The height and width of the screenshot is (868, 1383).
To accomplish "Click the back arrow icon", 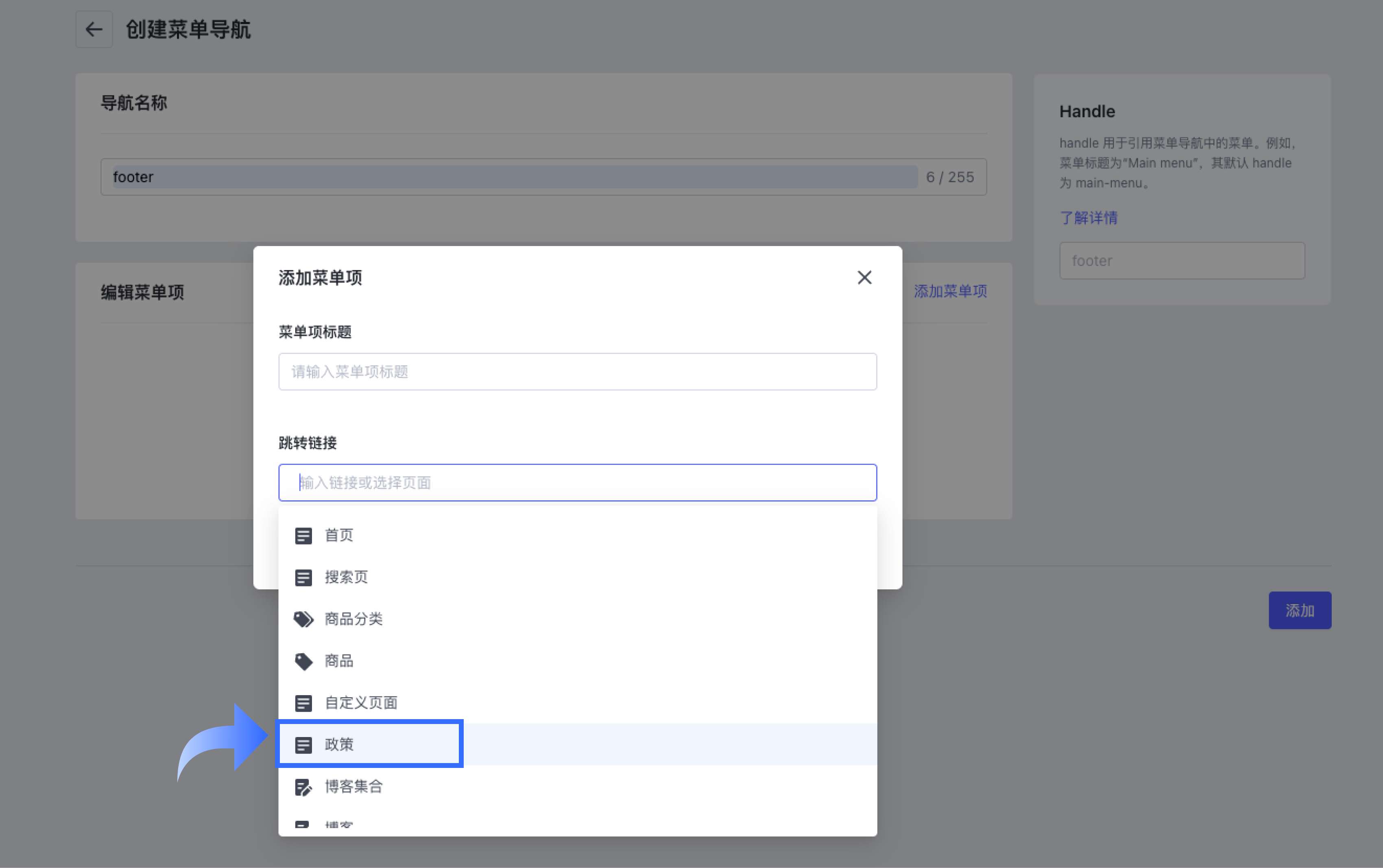I will click(94, 29).
